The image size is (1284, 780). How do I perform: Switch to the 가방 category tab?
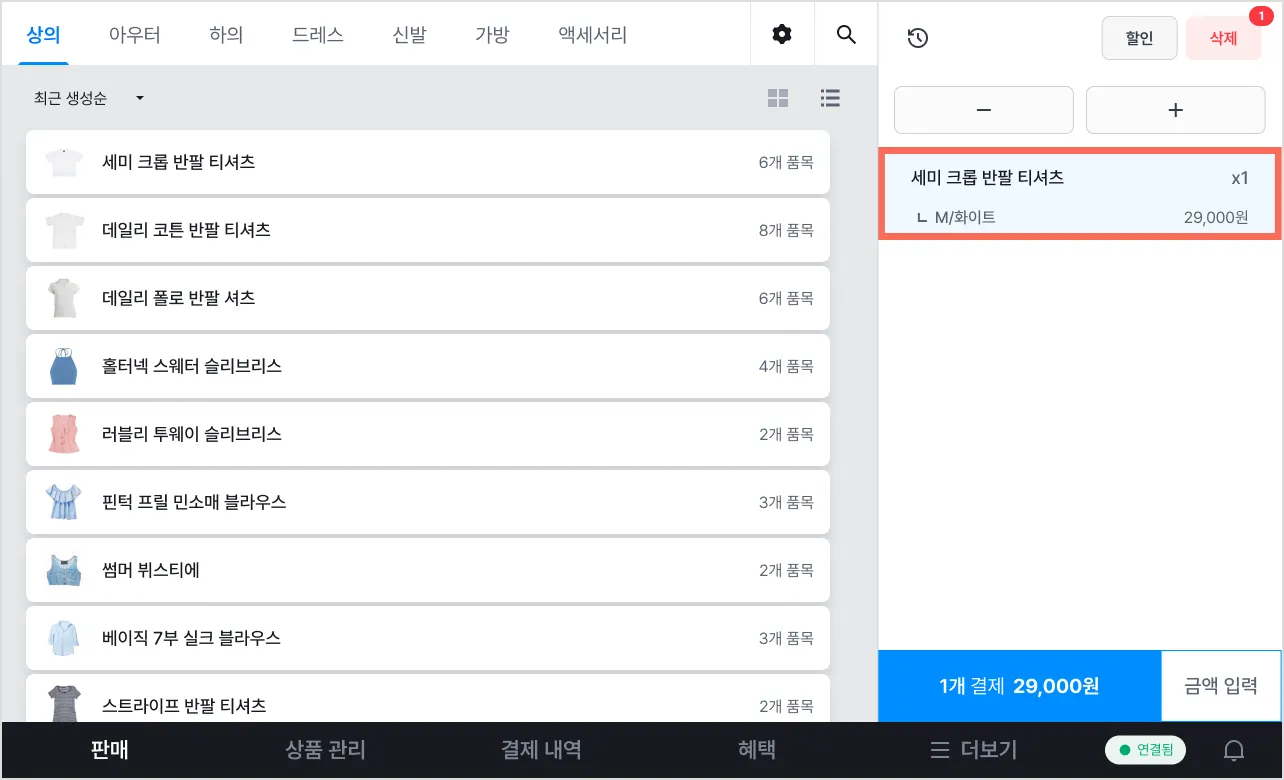(x=492, y=35)
